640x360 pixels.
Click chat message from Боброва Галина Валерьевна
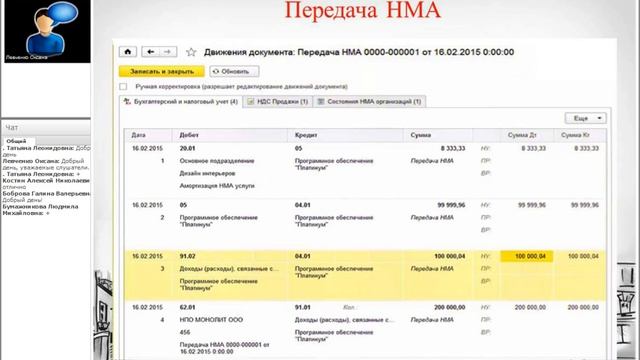pos(46,197)
